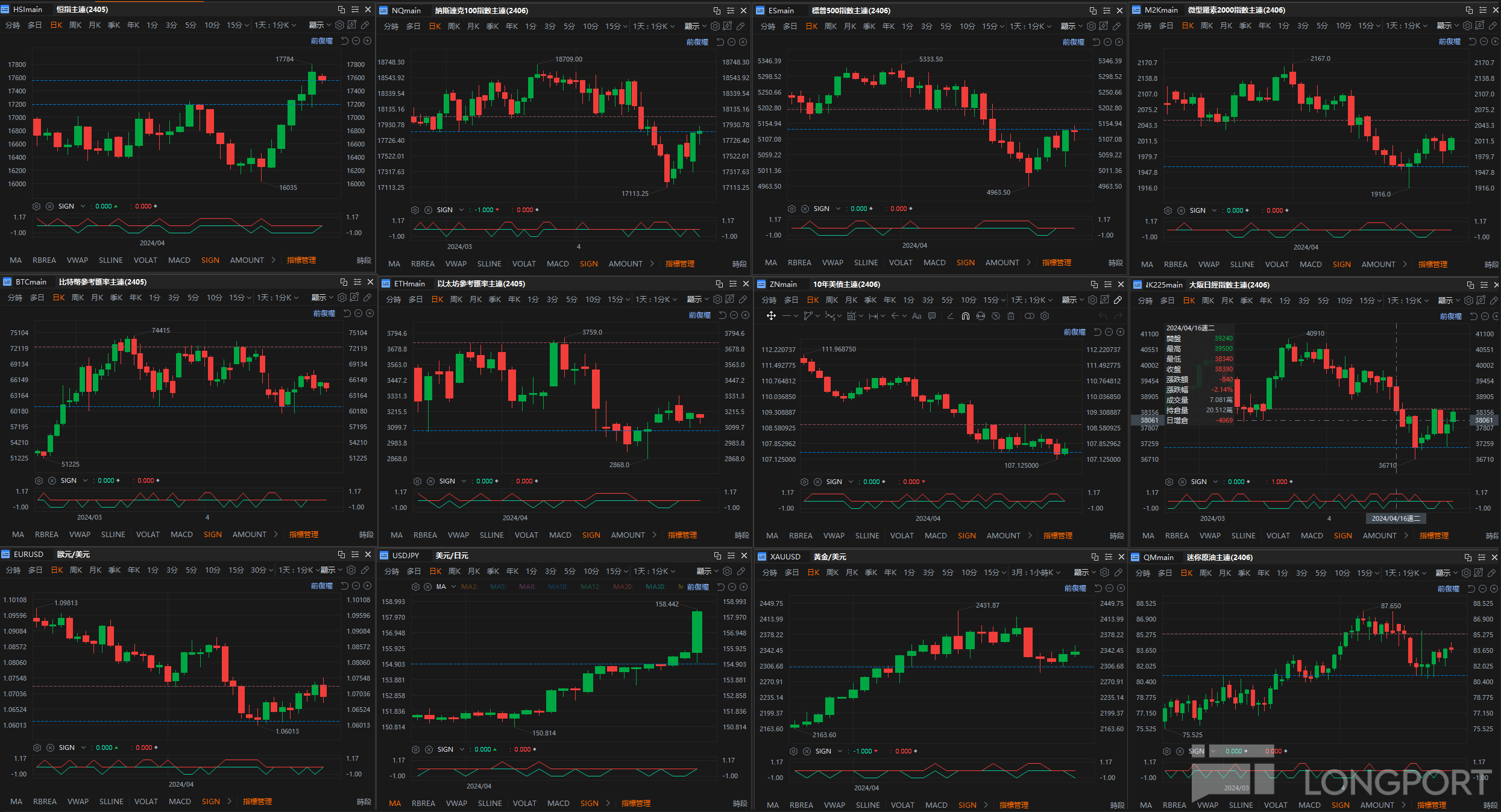Hide drawings with the eye-slash icon
The width and height of the screenshot is (1501, 812).
pyautogui.click(x=996, y=316)
